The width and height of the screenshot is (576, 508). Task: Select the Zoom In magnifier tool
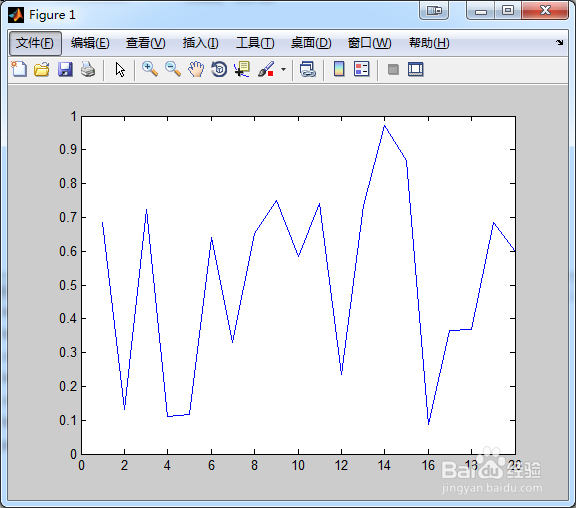click(x=150, y=69)
